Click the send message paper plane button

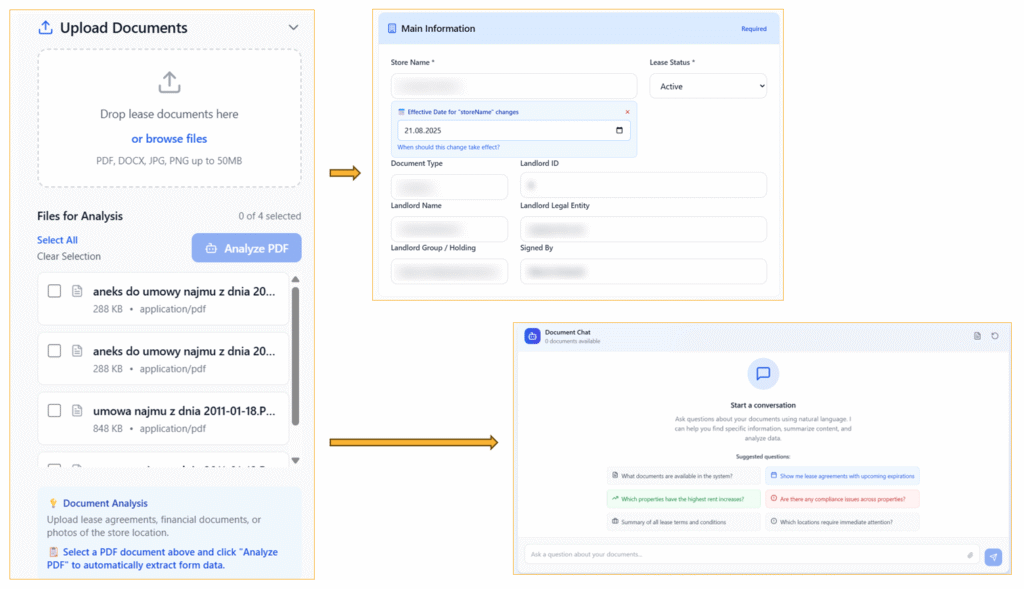992,557
